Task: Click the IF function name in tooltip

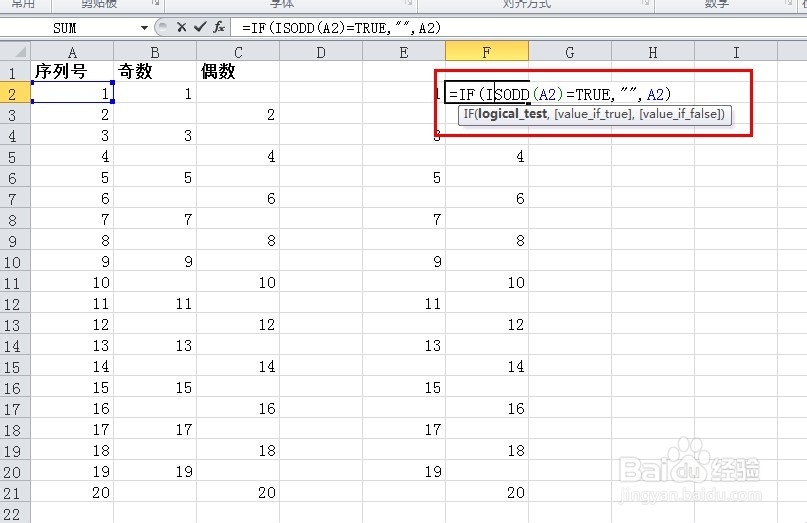Action: point(468,114)
